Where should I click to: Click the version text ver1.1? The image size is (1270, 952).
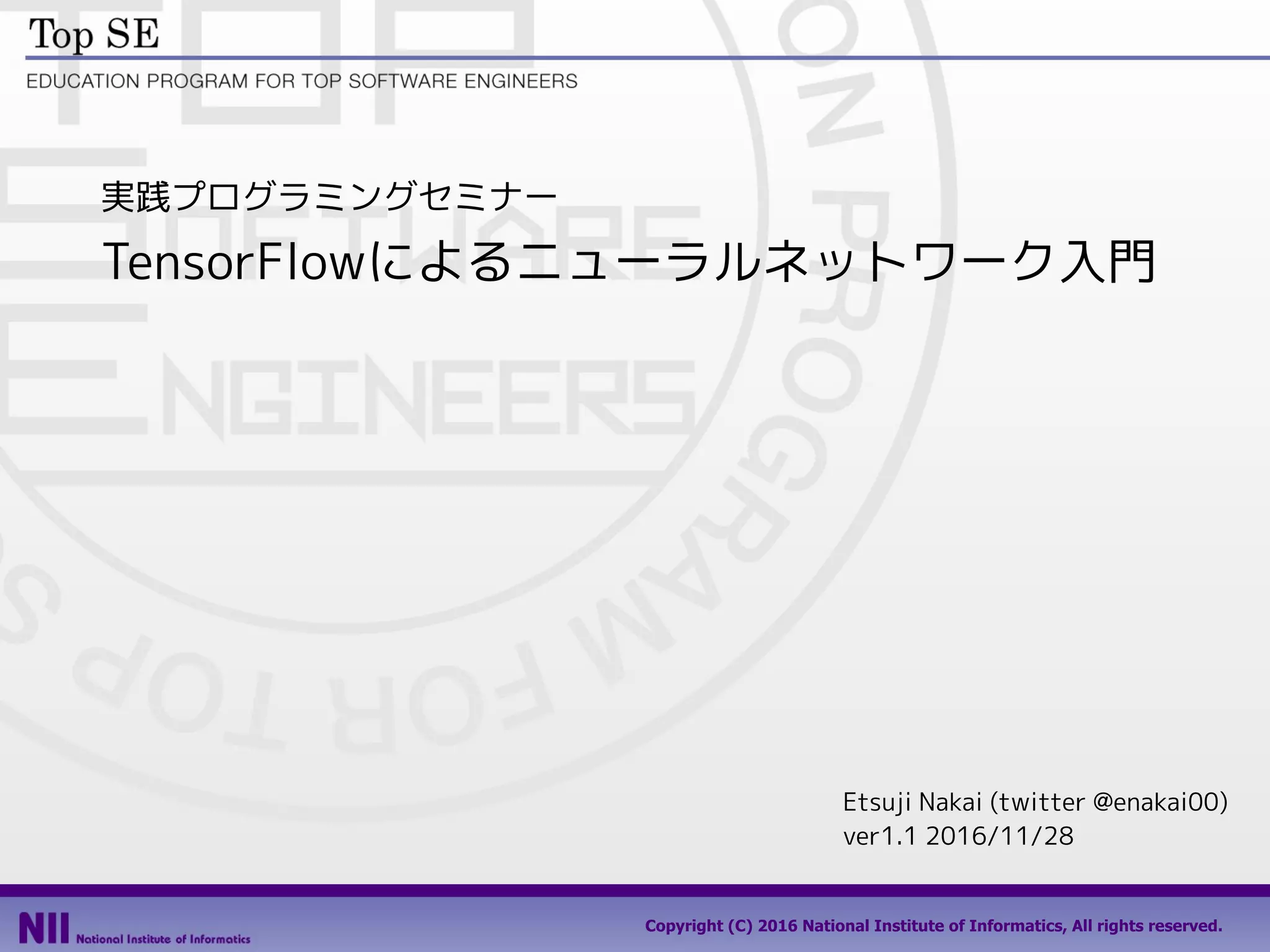click(879, 836)
